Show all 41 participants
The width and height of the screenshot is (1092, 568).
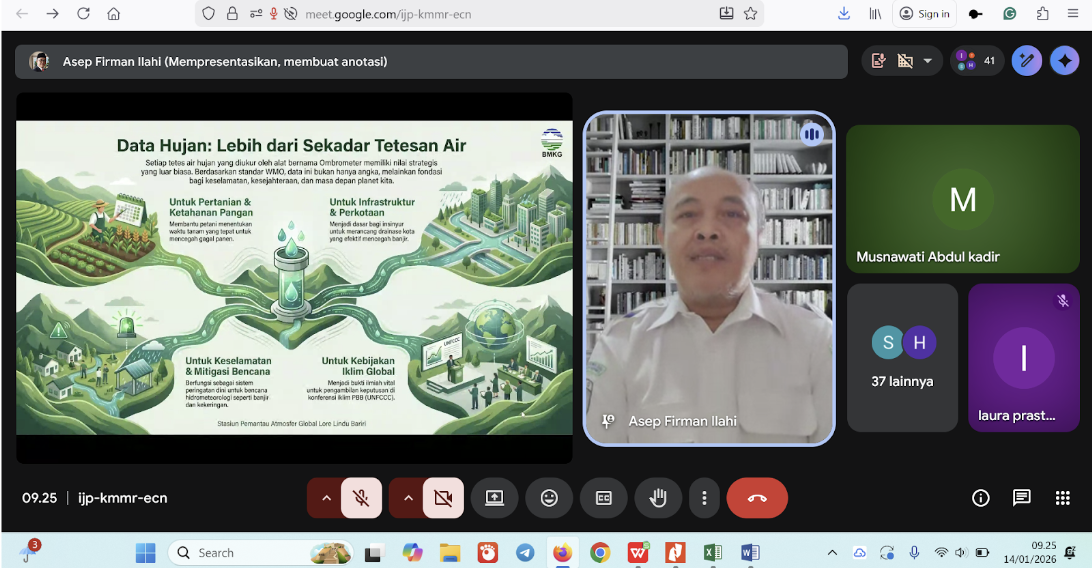pos(977,61)
